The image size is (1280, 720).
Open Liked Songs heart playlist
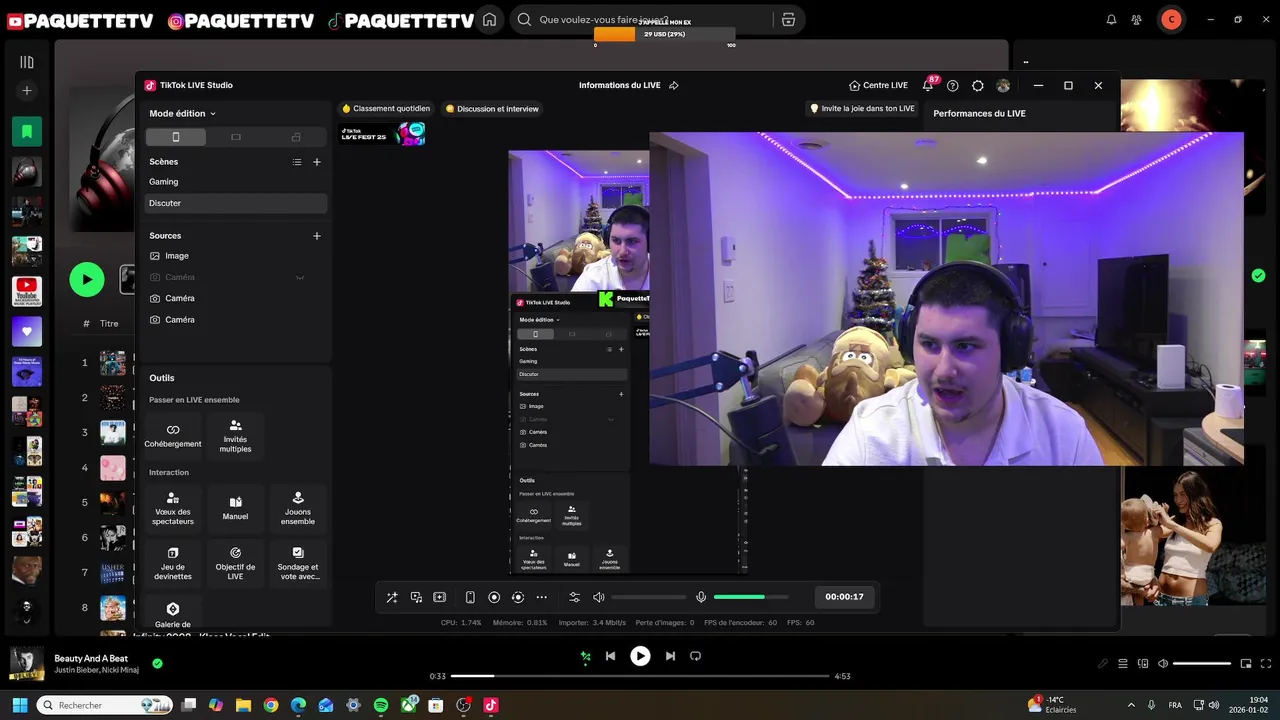27,331
